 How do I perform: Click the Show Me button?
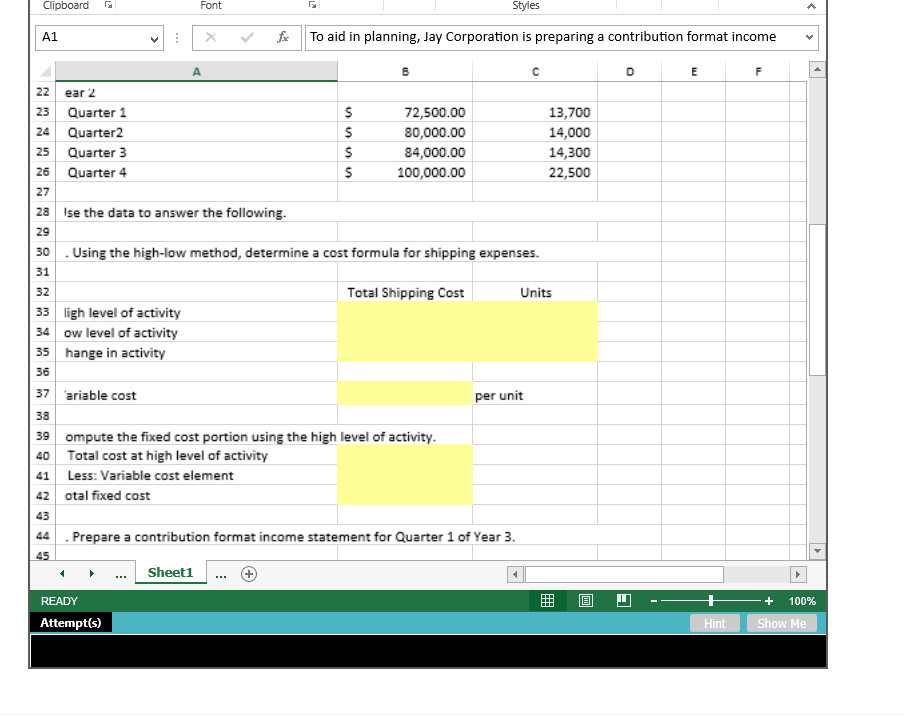(x=781, y=622)
